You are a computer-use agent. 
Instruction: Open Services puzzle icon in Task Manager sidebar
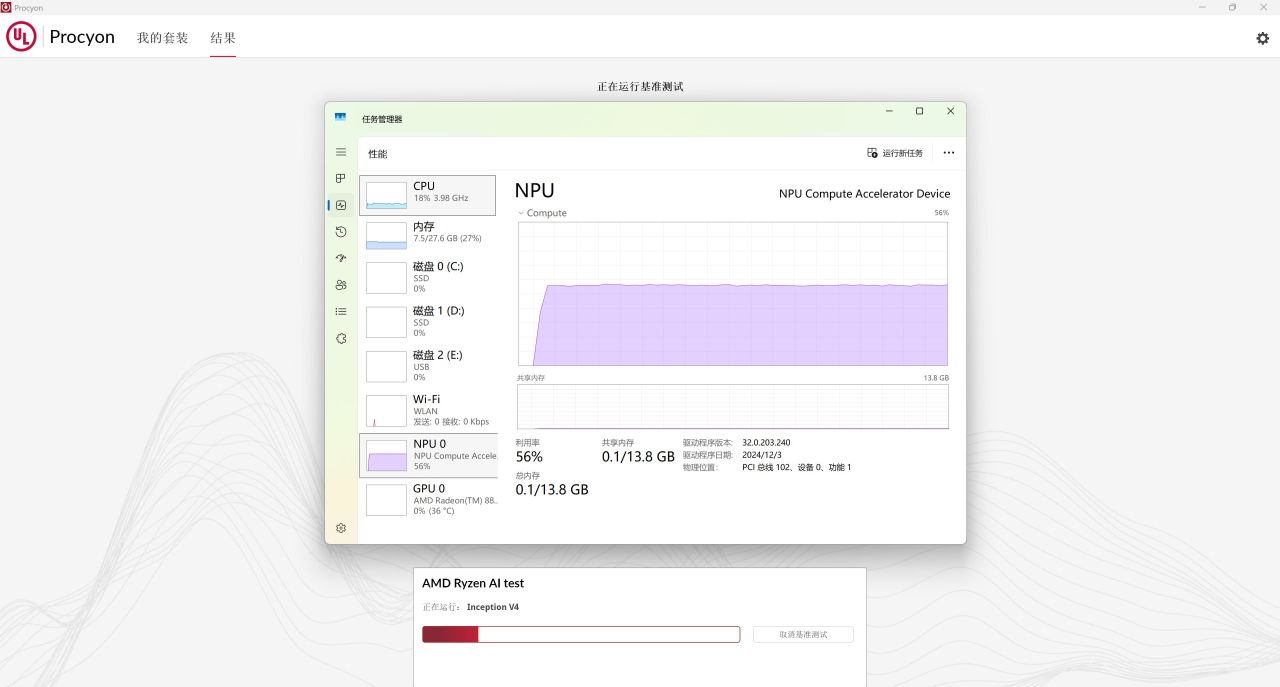coord(341,338)
